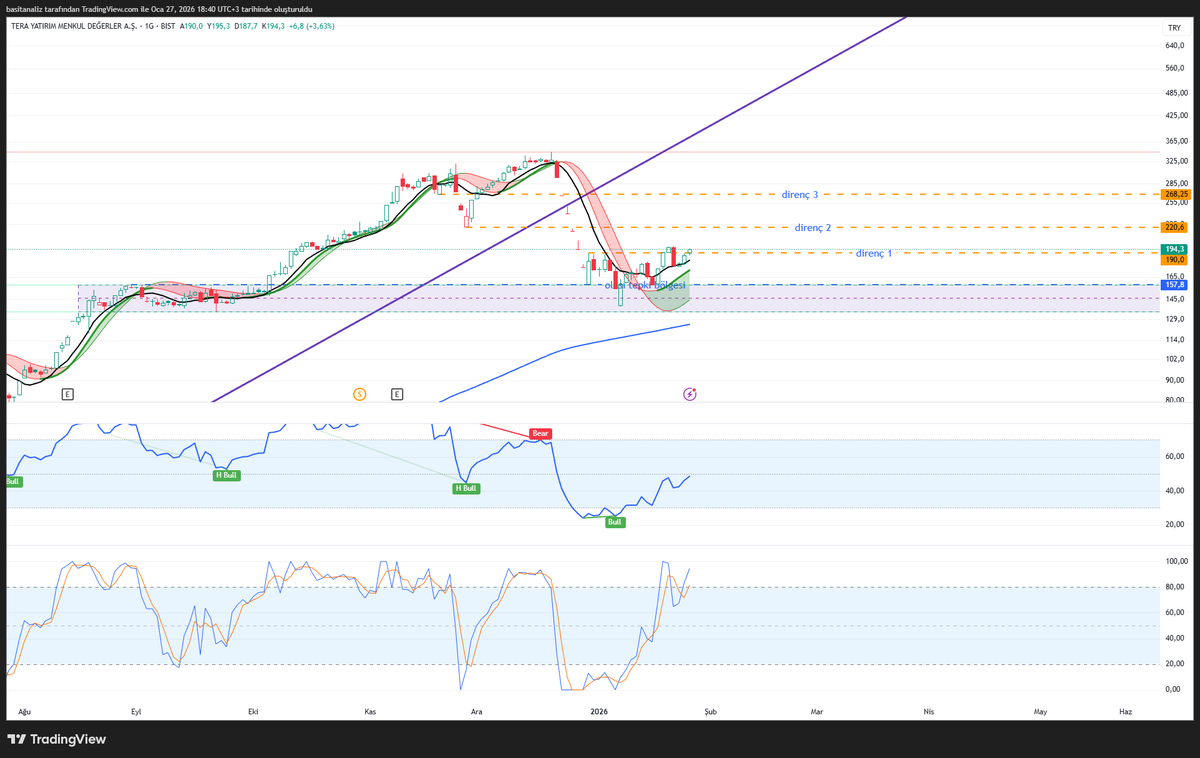Click the blue 157,8 price label
The image size is (1200, 758).
click(x=1175, y=285)
